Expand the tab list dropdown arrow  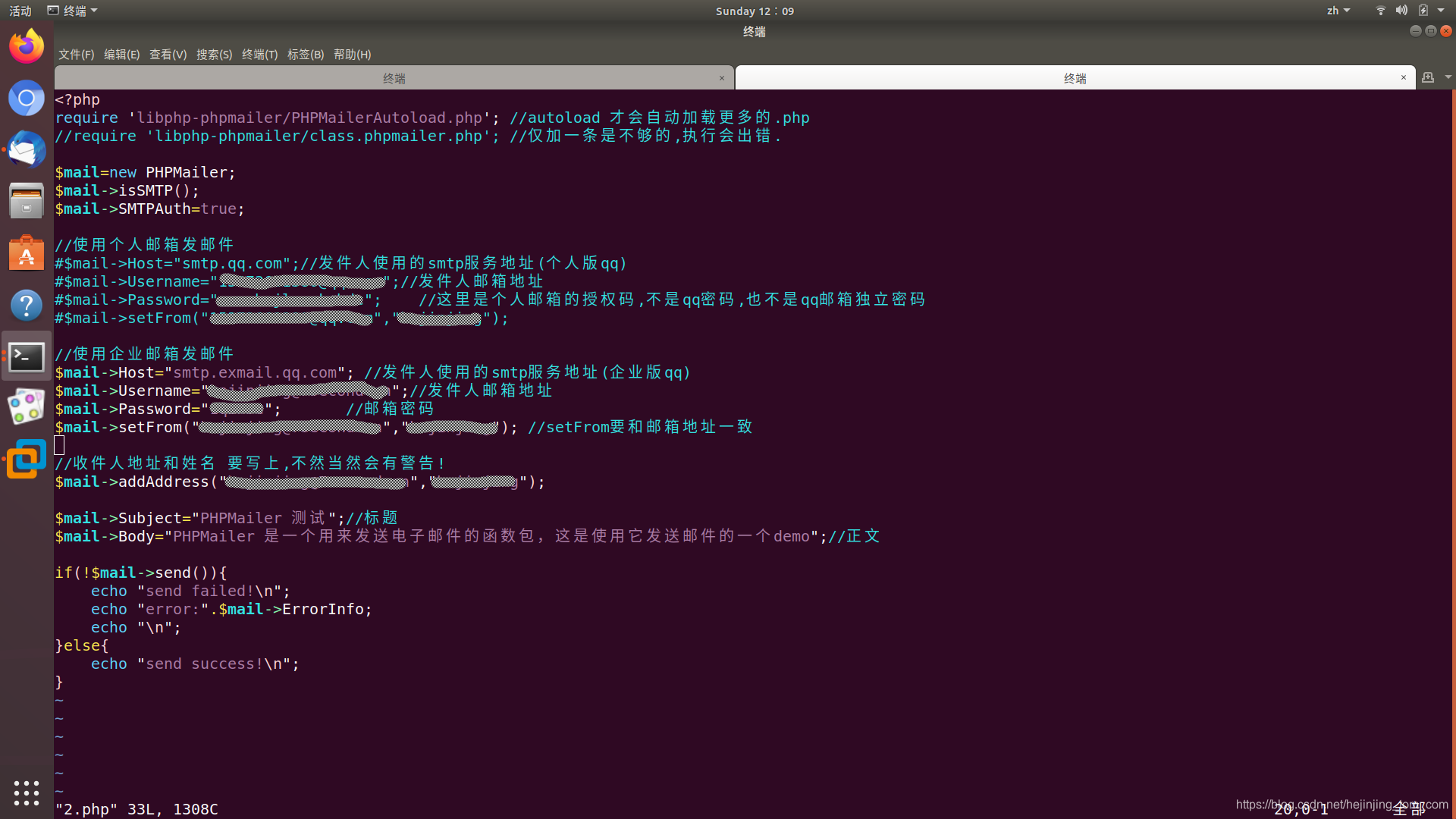click(1448, 77)
